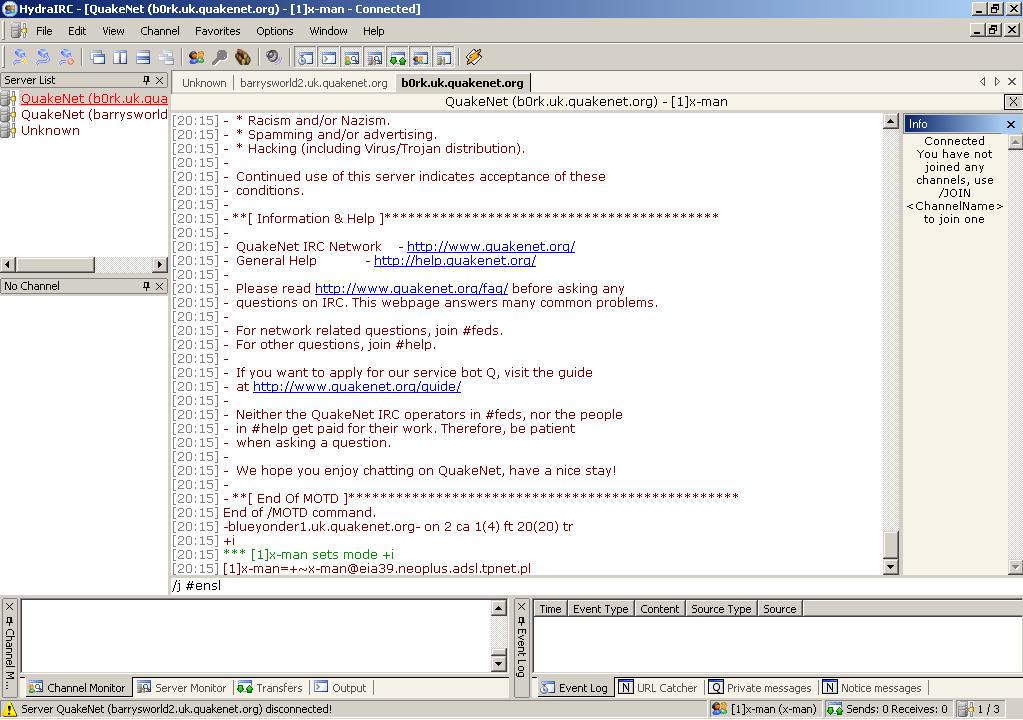This screenshot has height=720, width=1023.
Task: Click the Reconnect server toolbar icon
Action: pyautogui.click(x=43, y=57)
